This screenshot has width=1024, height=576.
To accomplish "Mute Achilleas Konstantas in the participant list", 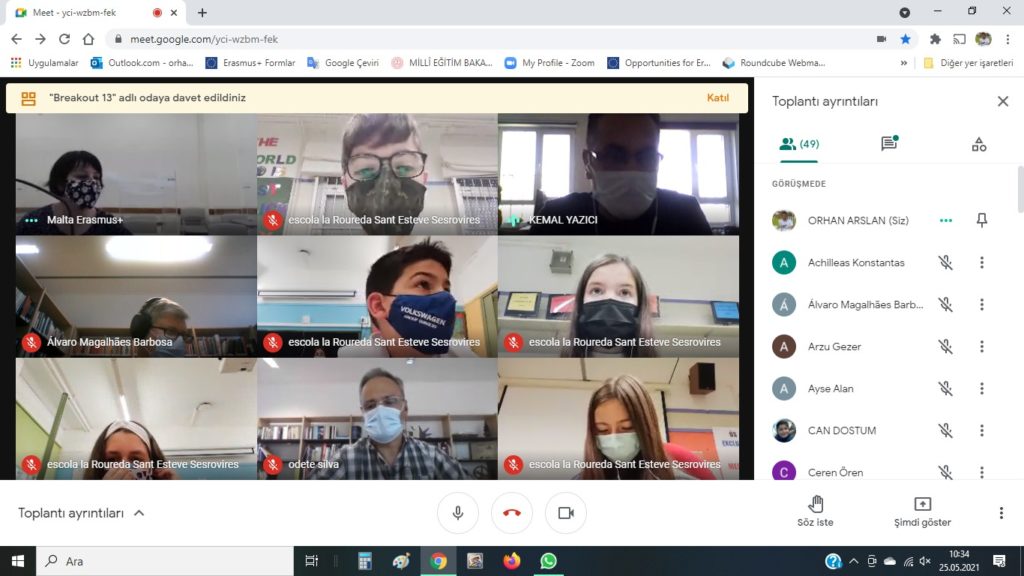I will pyautogui.click(x=945, y=262).
